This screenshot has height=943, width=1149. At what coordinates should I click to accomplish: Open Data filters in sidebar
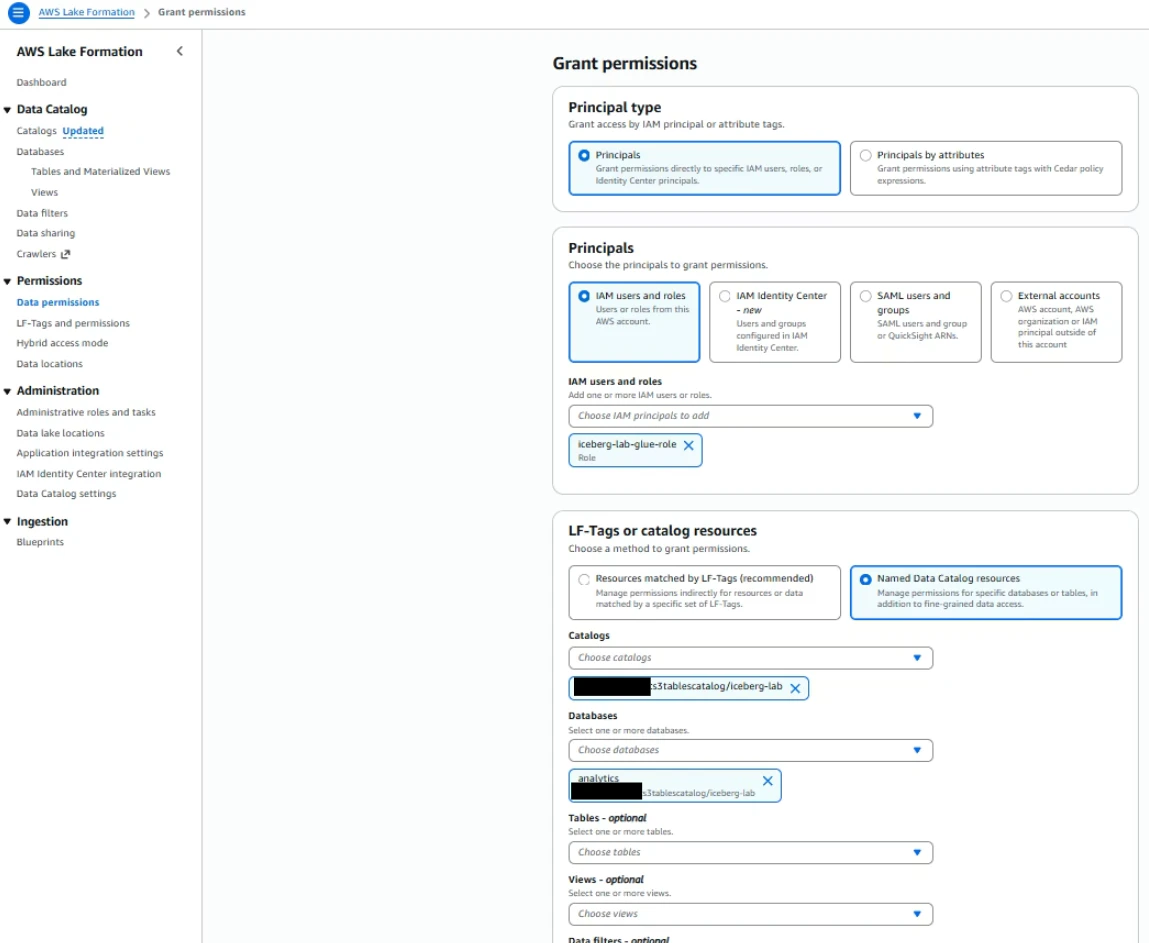[x=42, y=213]
